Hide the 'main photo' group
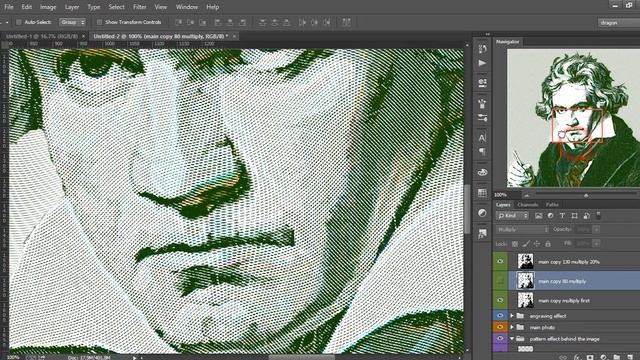This screenshot has width=640, height=360. point(500,327)
